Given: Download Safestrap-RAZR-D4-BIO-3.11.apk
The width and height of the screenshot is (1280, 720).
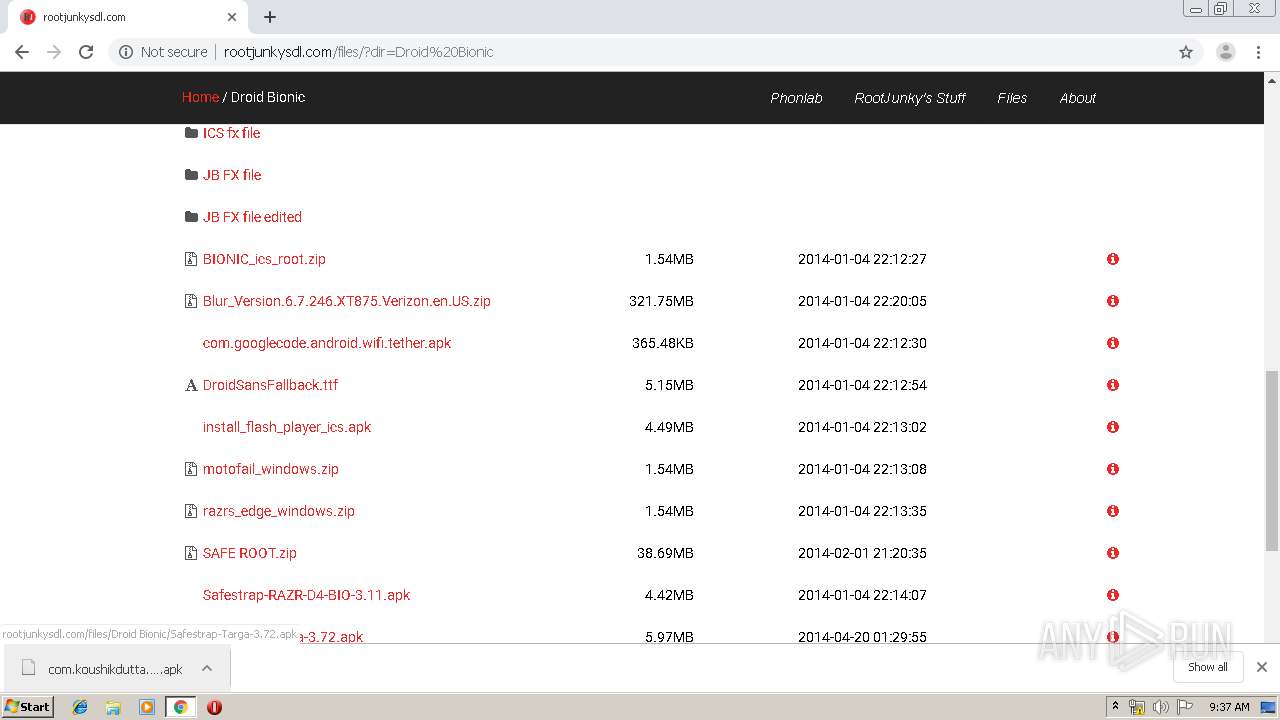Looking at the screenshot, I should click(306, 595).
